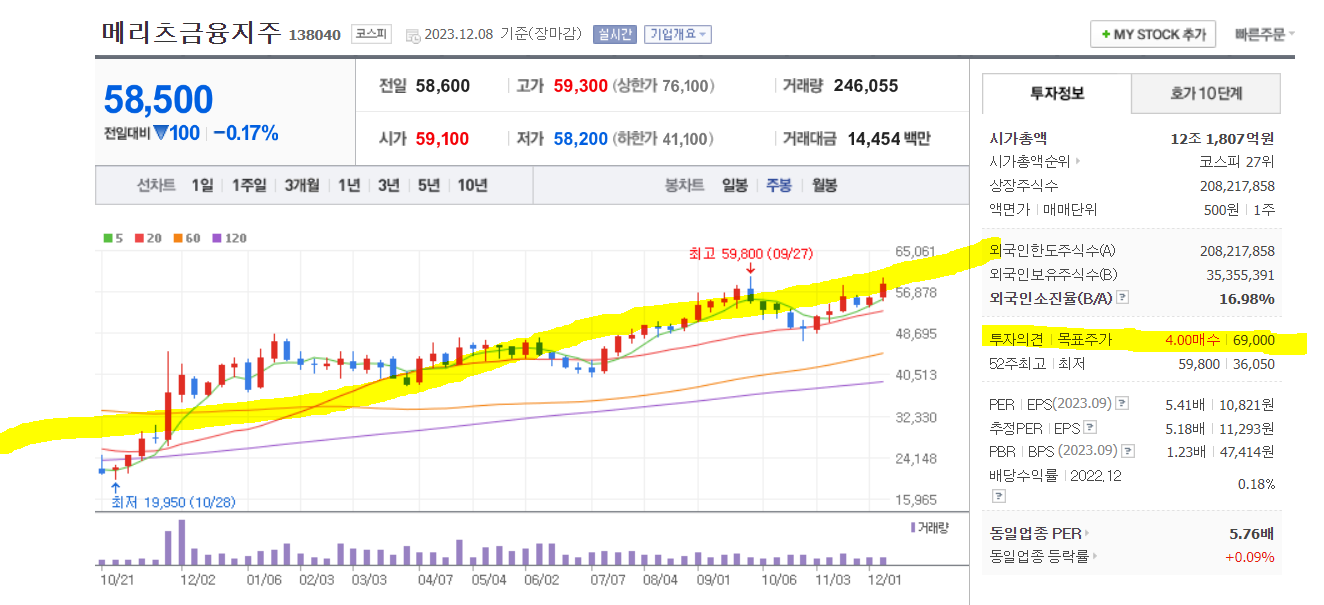This screenshot has height=605, width=1324.
Task: Expand the arrow beside 동일업종 PER
Action: tap(1087, 534)
